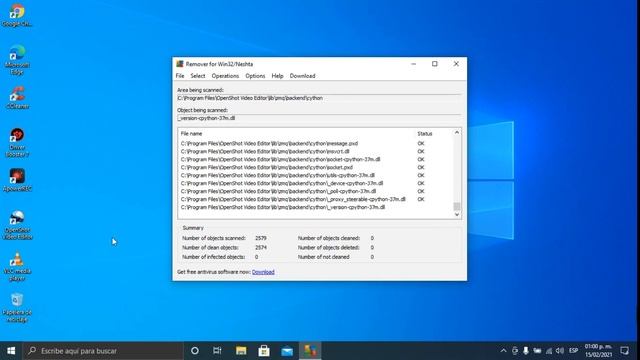Click the microphone tray icon
The height and width of the screenshot is (360, 640).
(x=526, y=351)
